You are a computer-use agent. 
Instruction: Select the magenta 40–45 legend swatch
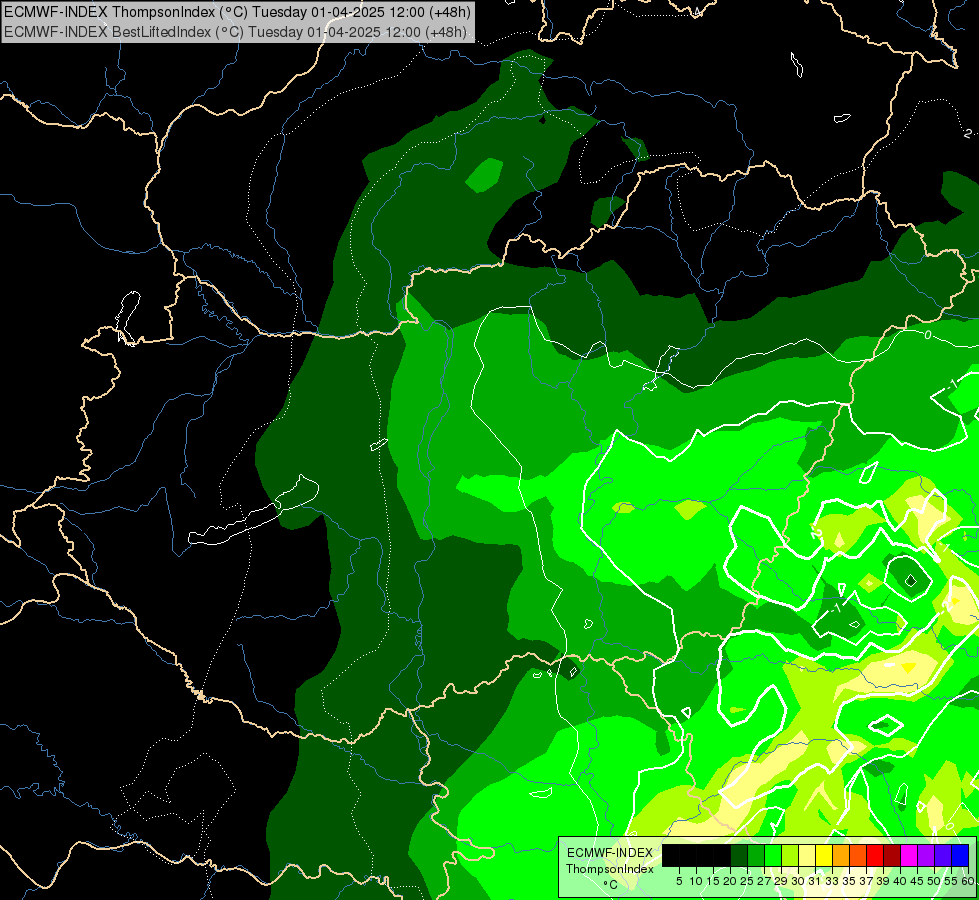[909, 855]
